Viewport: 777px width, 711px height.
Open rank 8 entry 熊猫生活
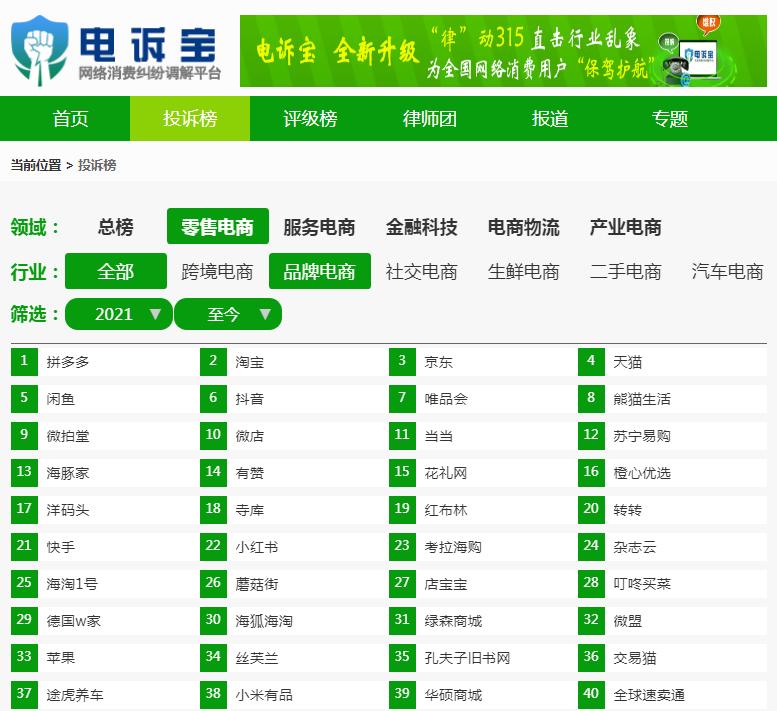642,399
